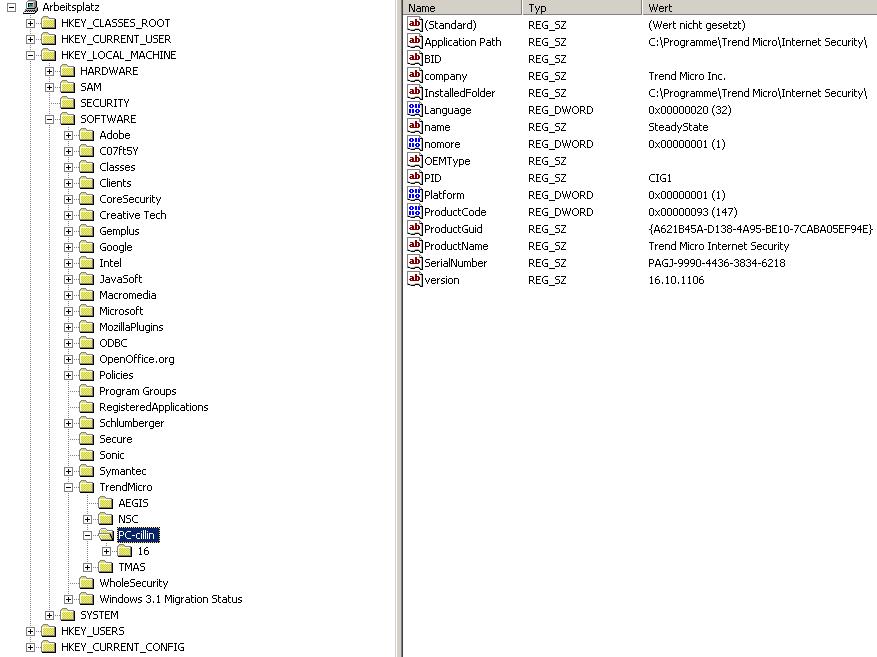
Task: Click the serial number 'PAGJ-9990-4436-3834-6218'
Action: [x=716, y=263]
